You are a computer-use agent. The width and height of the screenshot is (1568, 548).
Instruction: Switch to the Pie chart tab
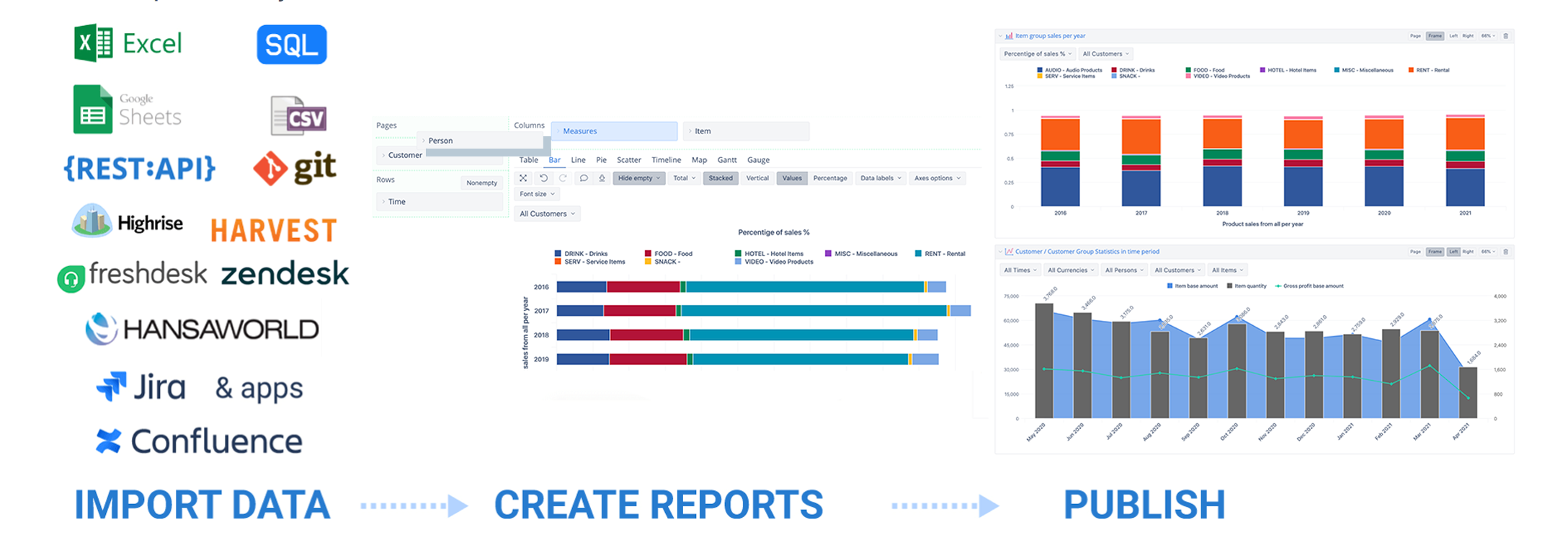(601, 160)
